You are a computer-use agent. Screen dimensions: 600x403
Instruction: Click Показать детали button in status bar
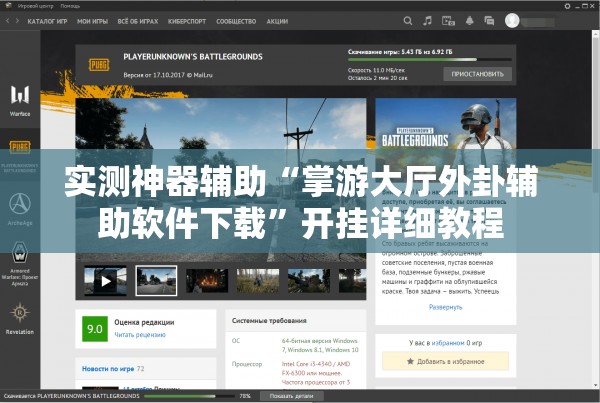(x=292, y=396)
